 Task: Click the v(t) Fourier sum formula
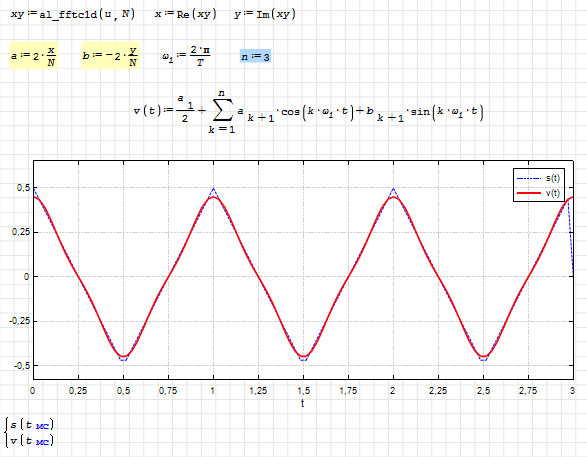pyautogui.click(x=308, y=111)
